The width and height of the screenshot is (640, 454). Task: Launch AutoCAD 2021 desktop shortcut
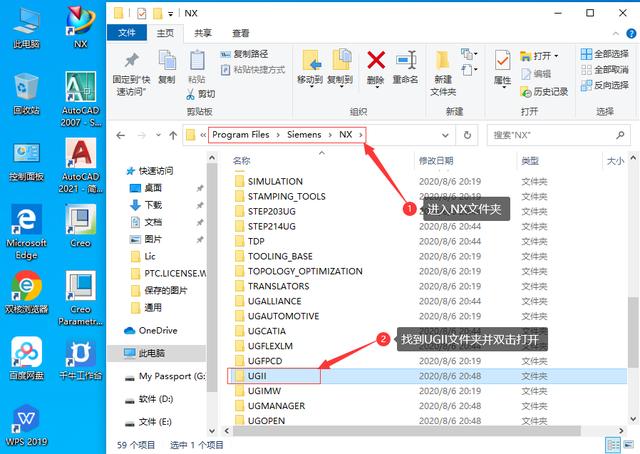tap(80, 165)
